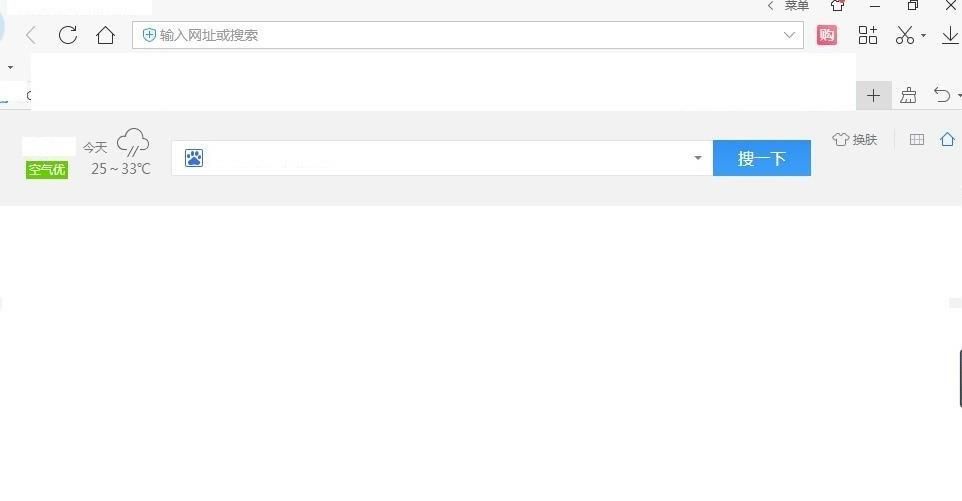This screenshot has width=962, height=501.
Task: Go to the browser home page icon
Action: click(106, 35)
